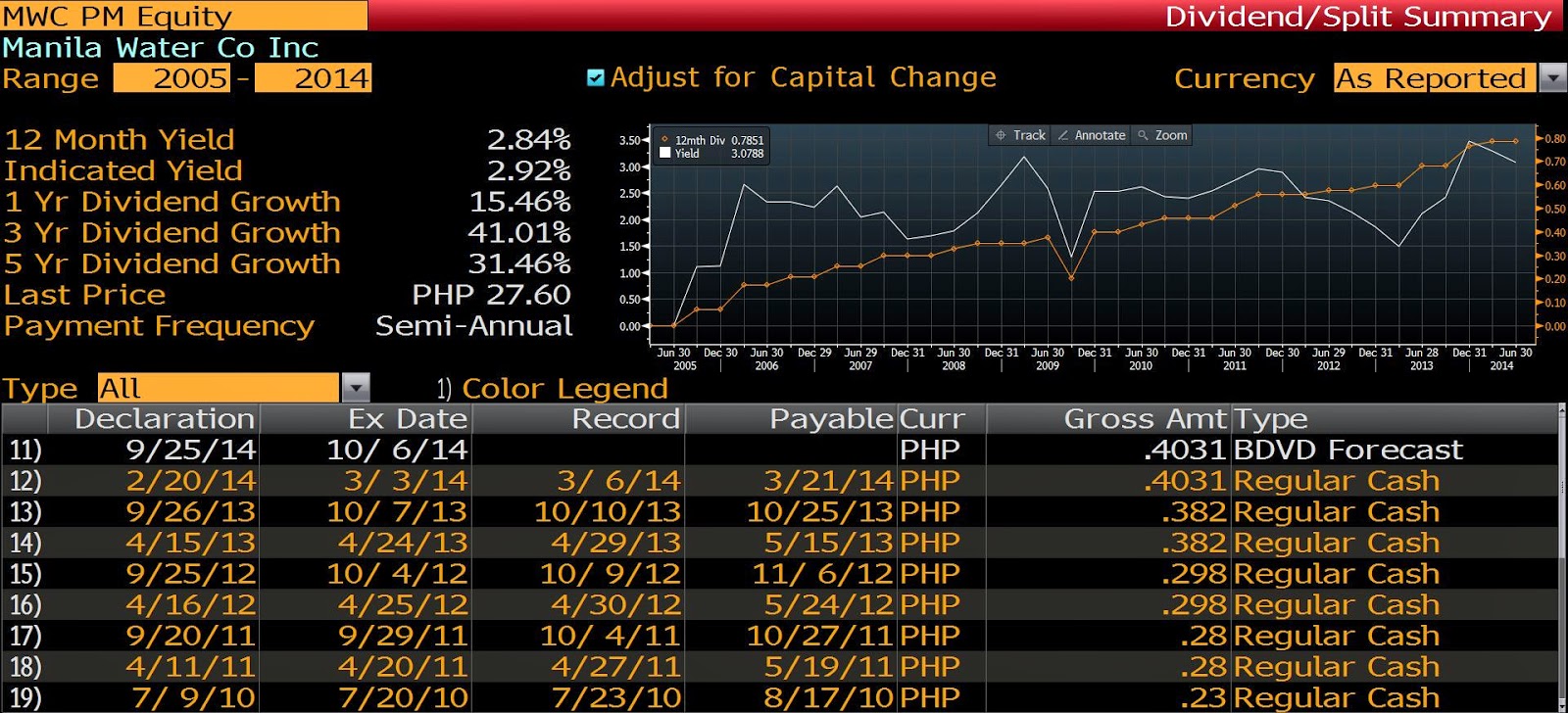
Task: Click ex date 10/ 6/14
Action: tap(397, 450)
